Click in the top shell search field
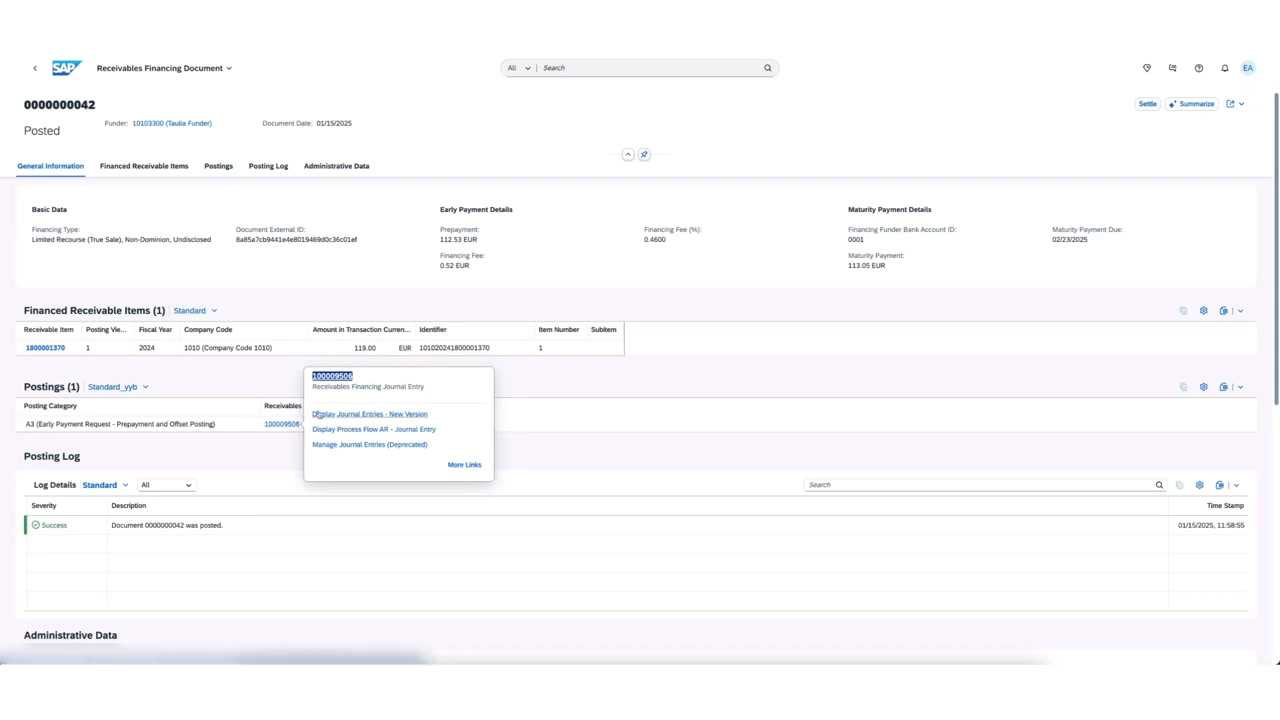Screen dimensions: 1280x720 coord(650,68)
